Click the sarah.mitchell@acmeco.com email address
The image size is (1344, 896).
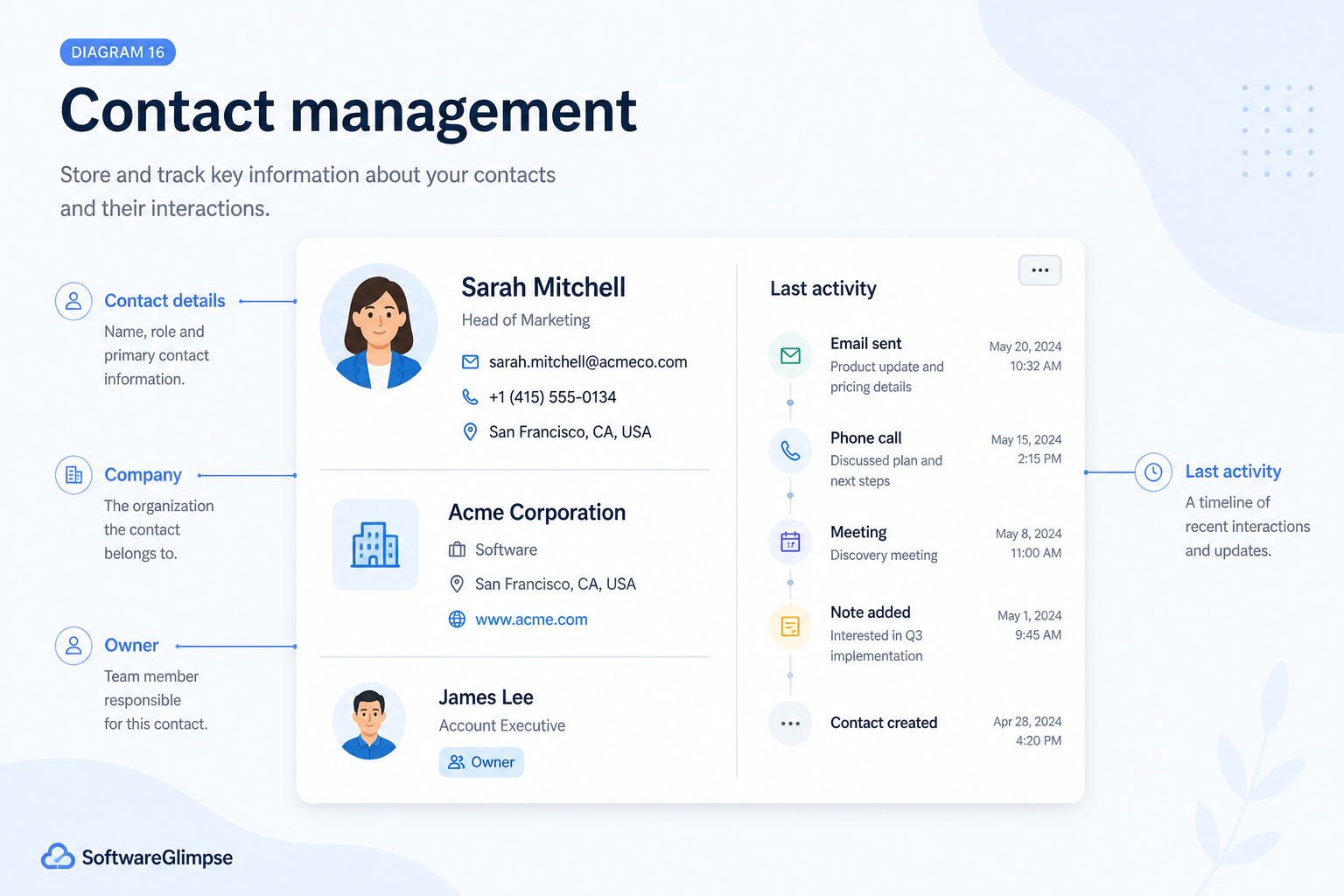[x=588, y=362]
